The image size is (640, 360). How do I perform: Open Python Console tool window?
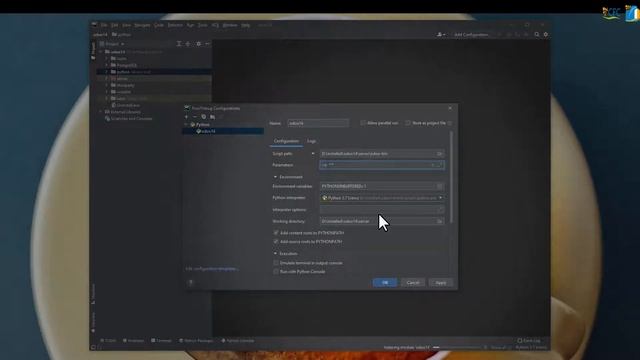238,340
